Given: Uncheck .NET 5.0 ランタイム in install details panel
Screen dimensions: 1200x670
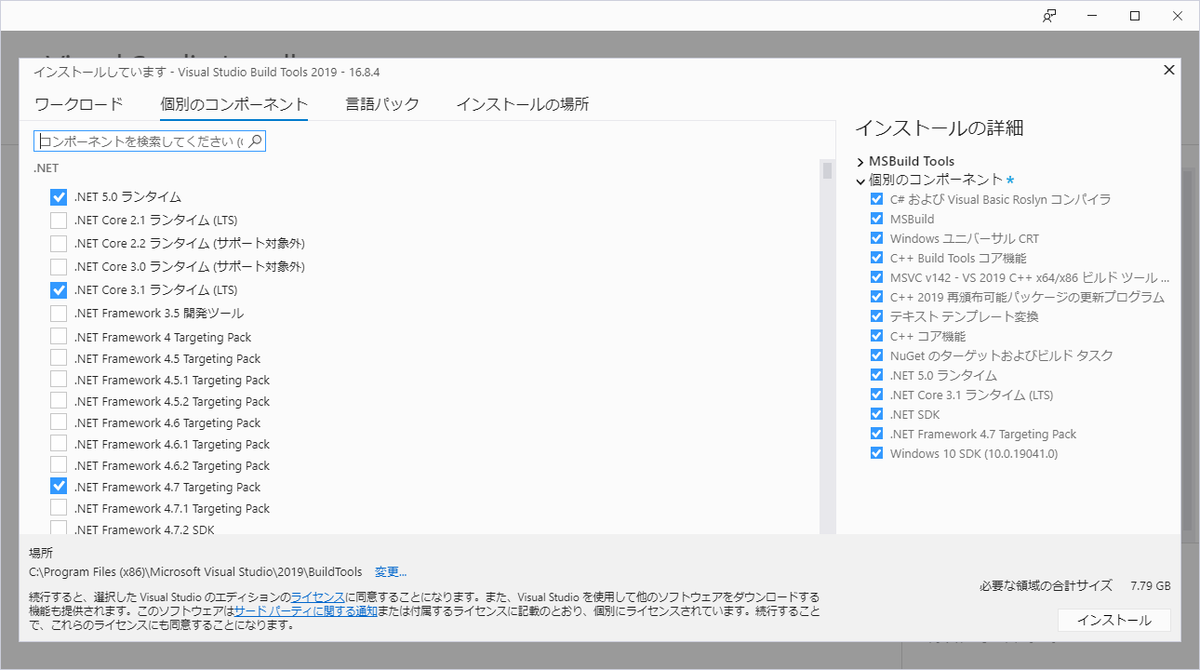Looking at the screenshot, I should point(877,375).
